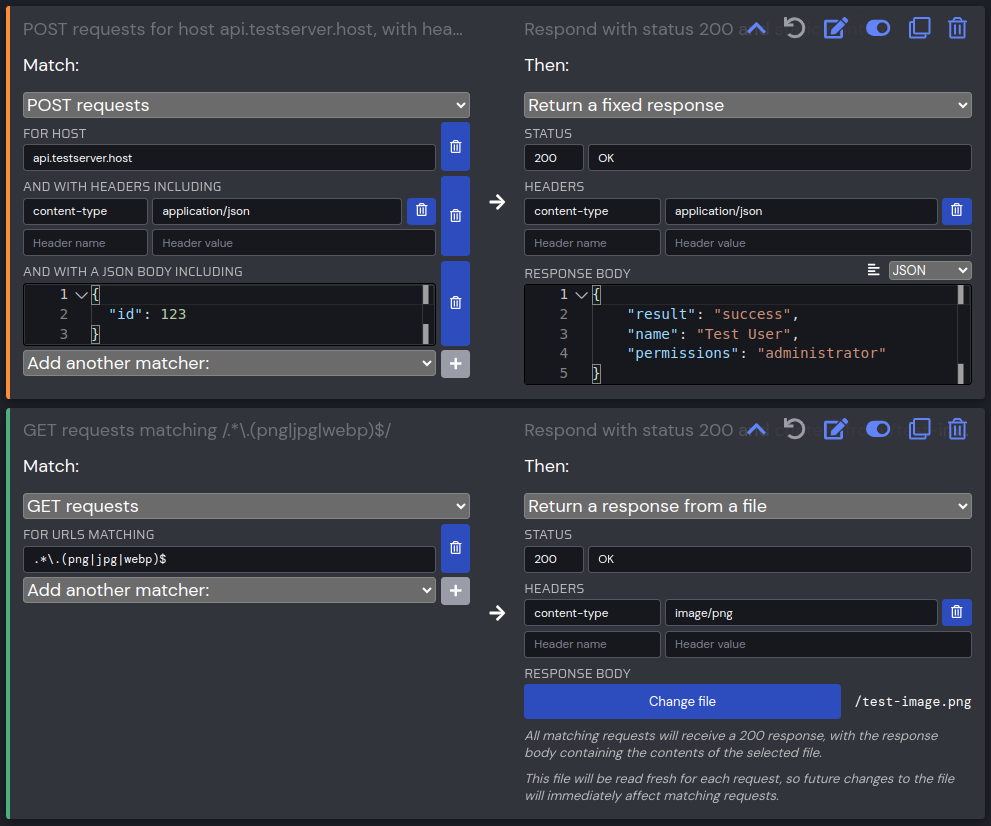
Task: Click the response body editor scrollbar
Action: [961, 334]
